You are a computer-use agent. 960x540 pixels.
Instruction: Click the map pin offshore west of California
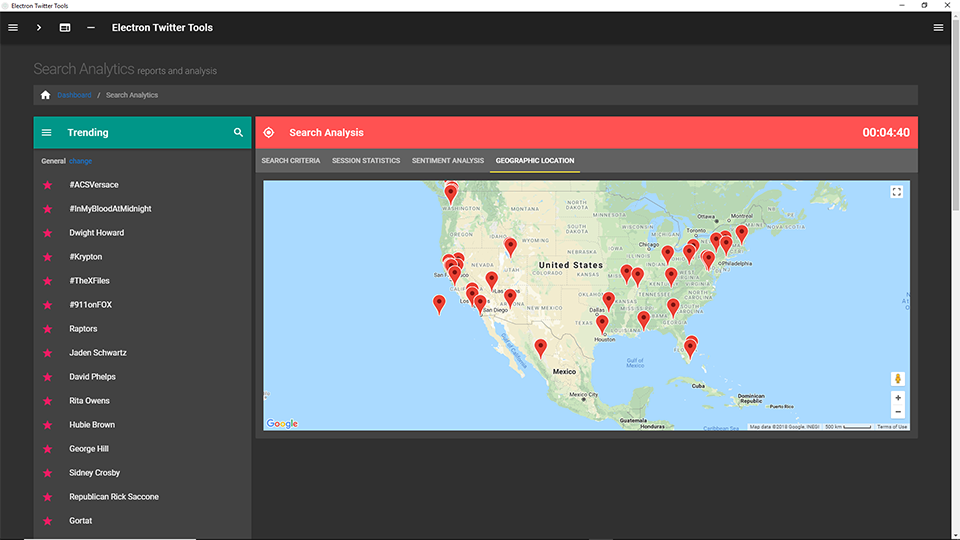point(439,304)
